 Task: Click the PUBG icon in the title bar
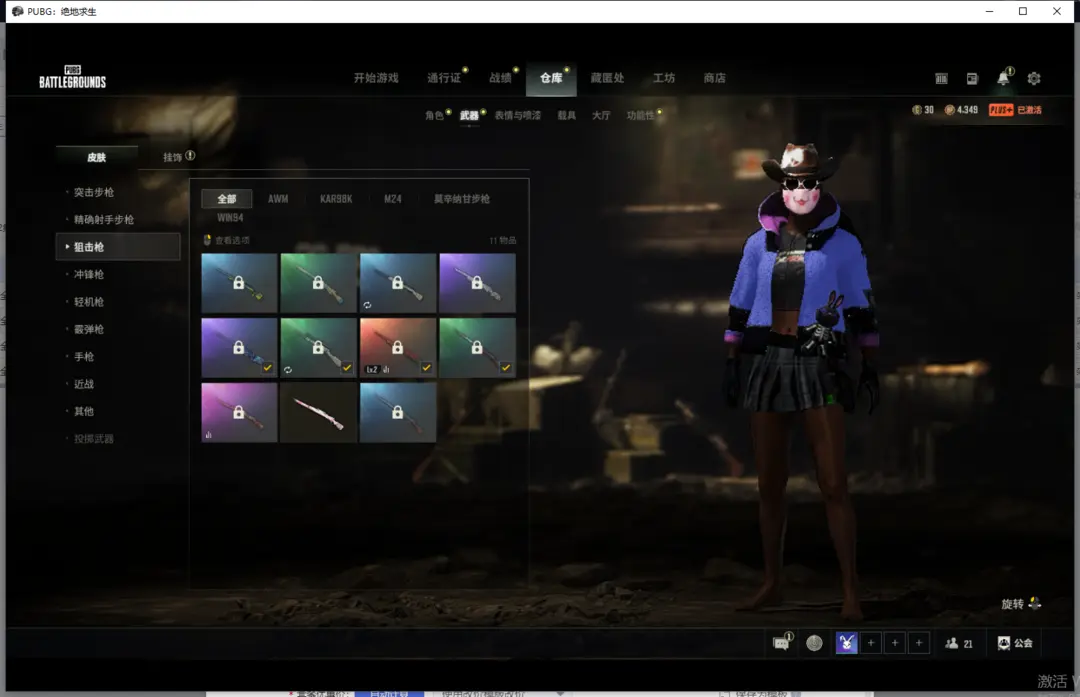17,11
